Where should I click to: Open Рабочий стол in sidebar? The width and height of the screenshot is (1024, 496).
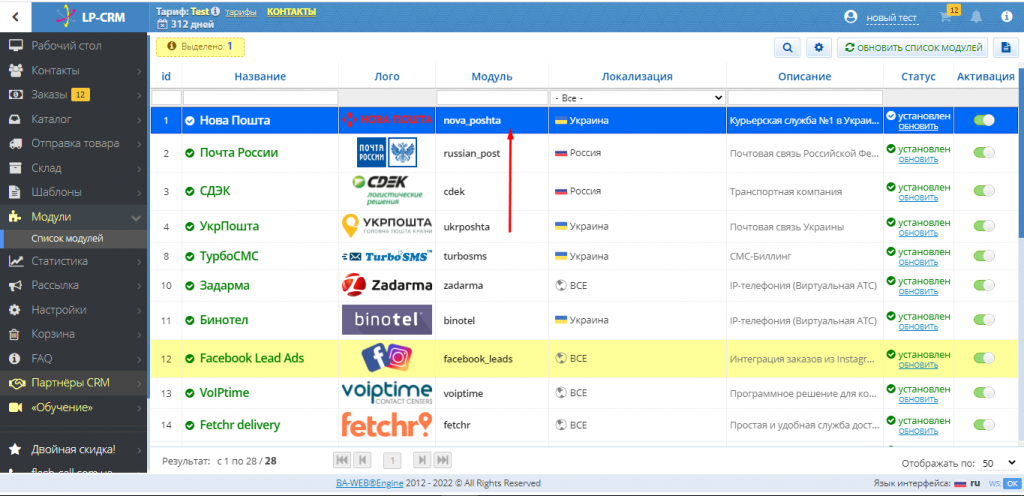[x=74, y=46]
